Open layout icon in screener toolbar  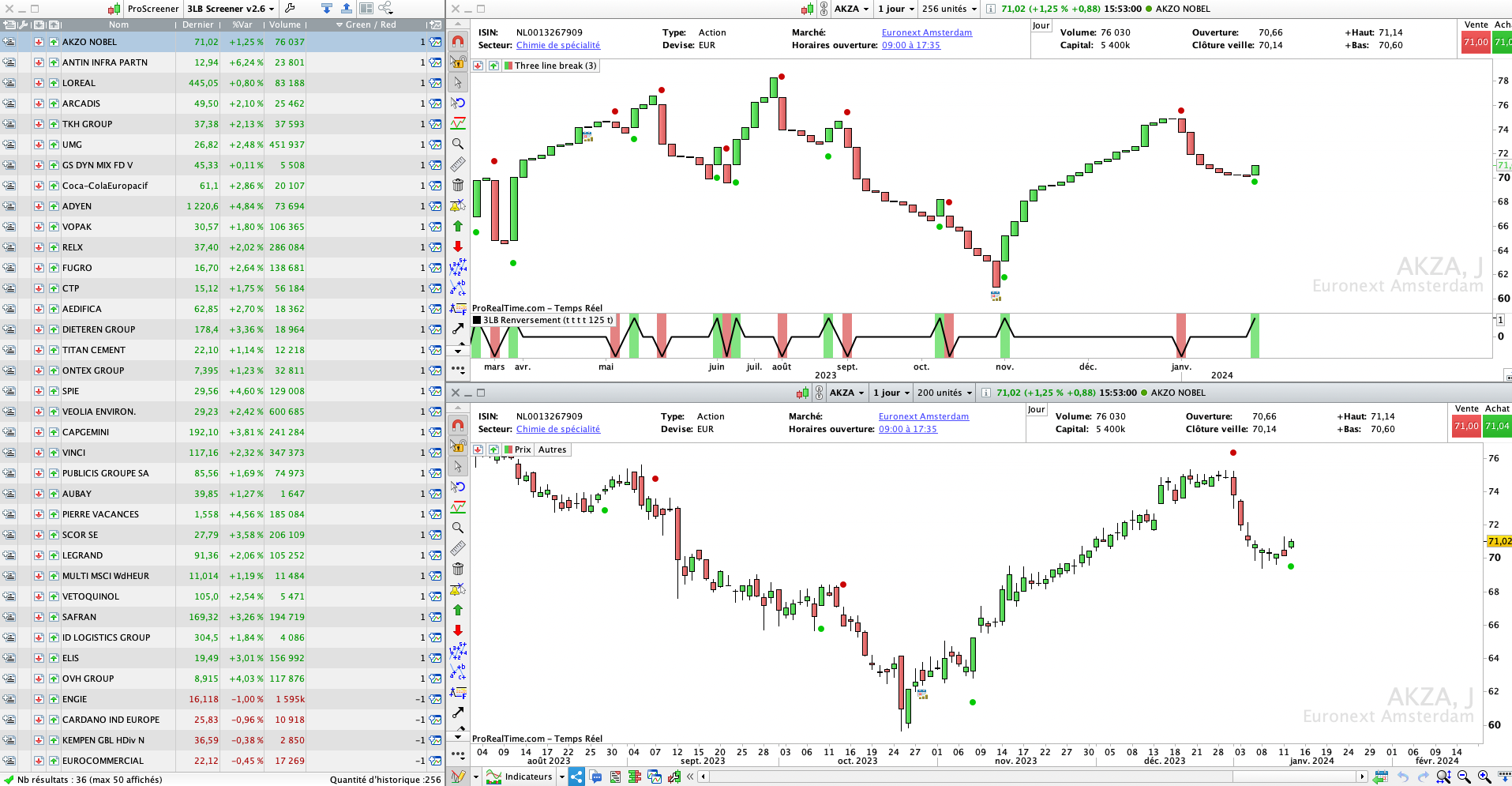click(x=366, y=8)
